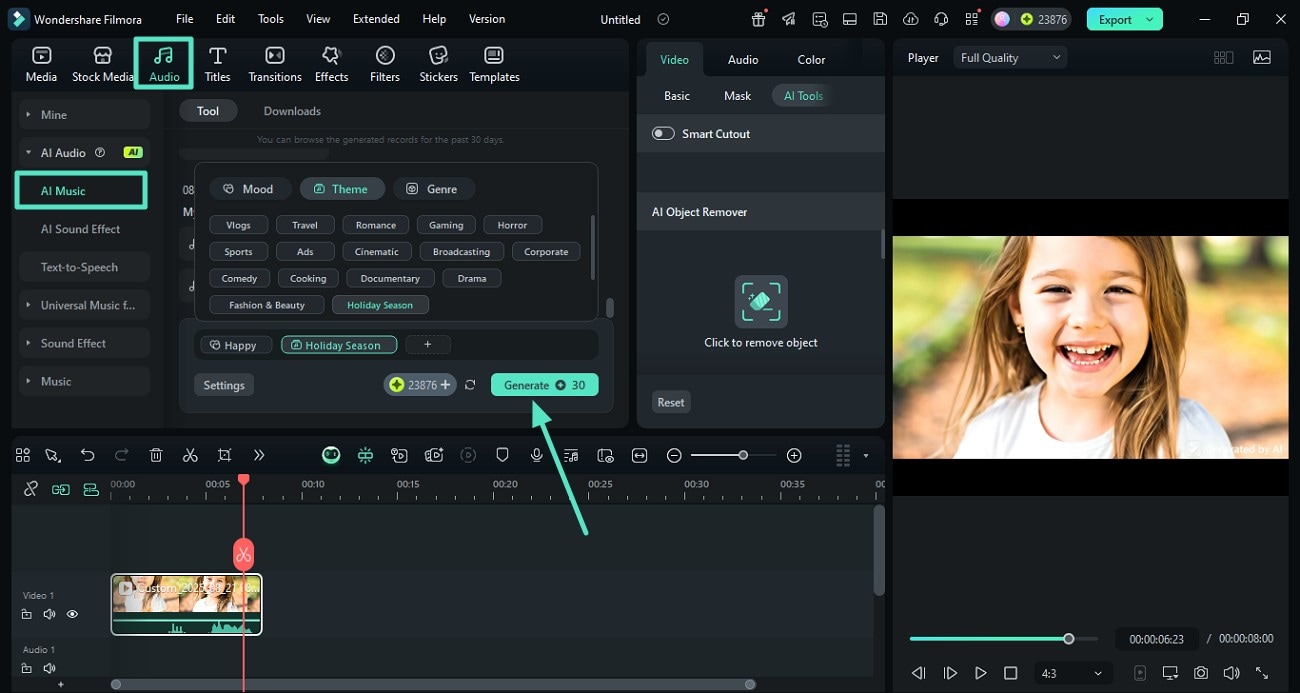
Task: Click the marker shield icon in toolbar
Action: point(503,455)
